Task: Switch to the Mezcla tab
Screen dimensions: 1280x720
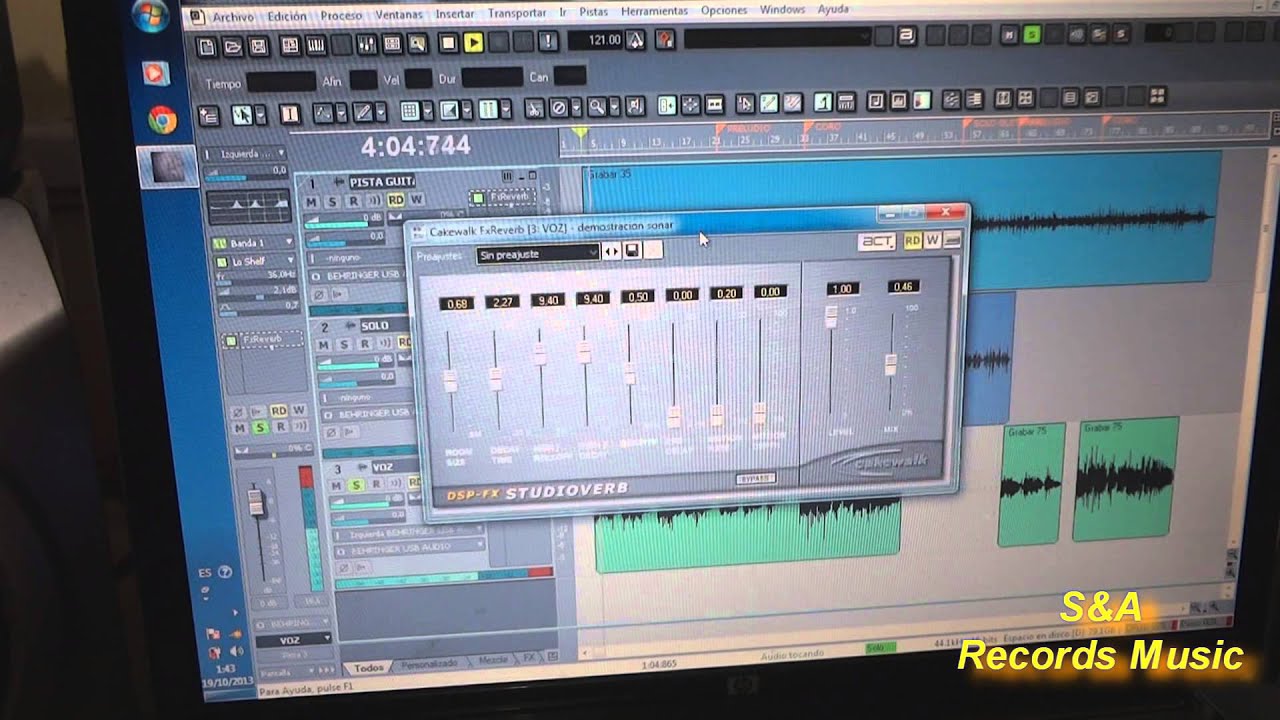Action: point(492,662)
